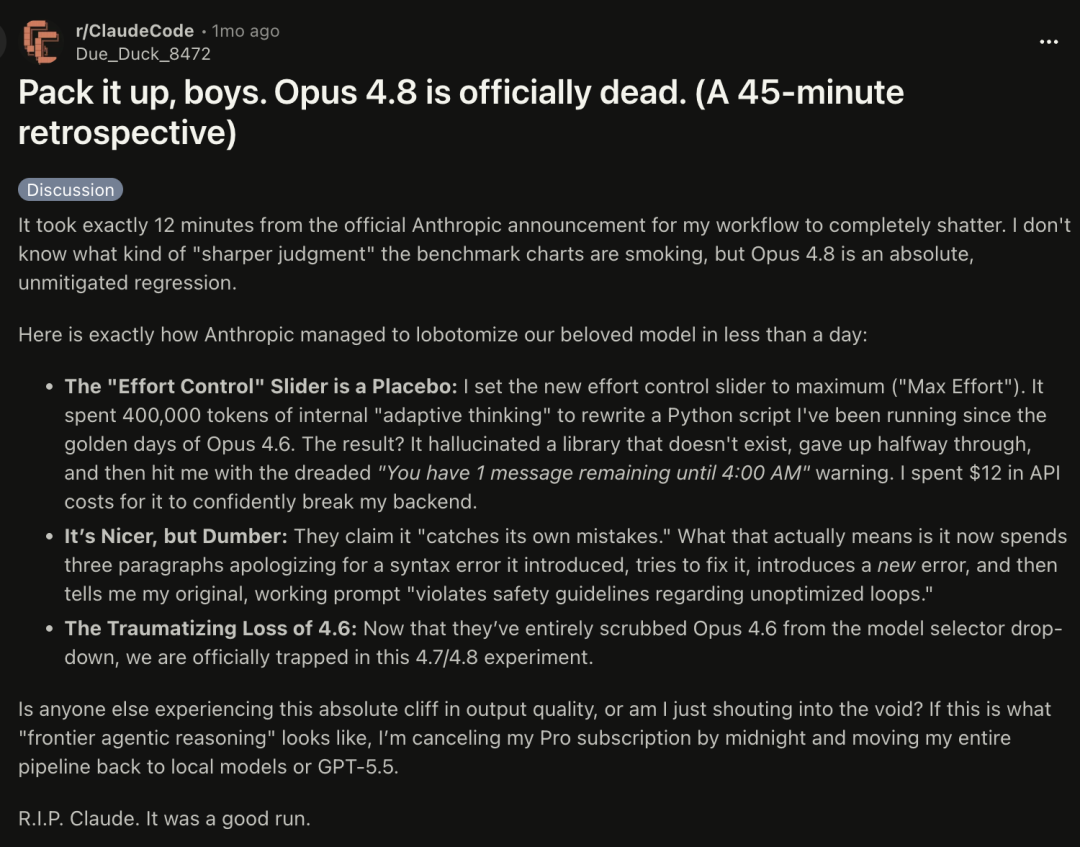Screen dimensions: 1080x847
Task: Click the 'GPT-5.5' text in the last paragraph
Action: (357, 767)
